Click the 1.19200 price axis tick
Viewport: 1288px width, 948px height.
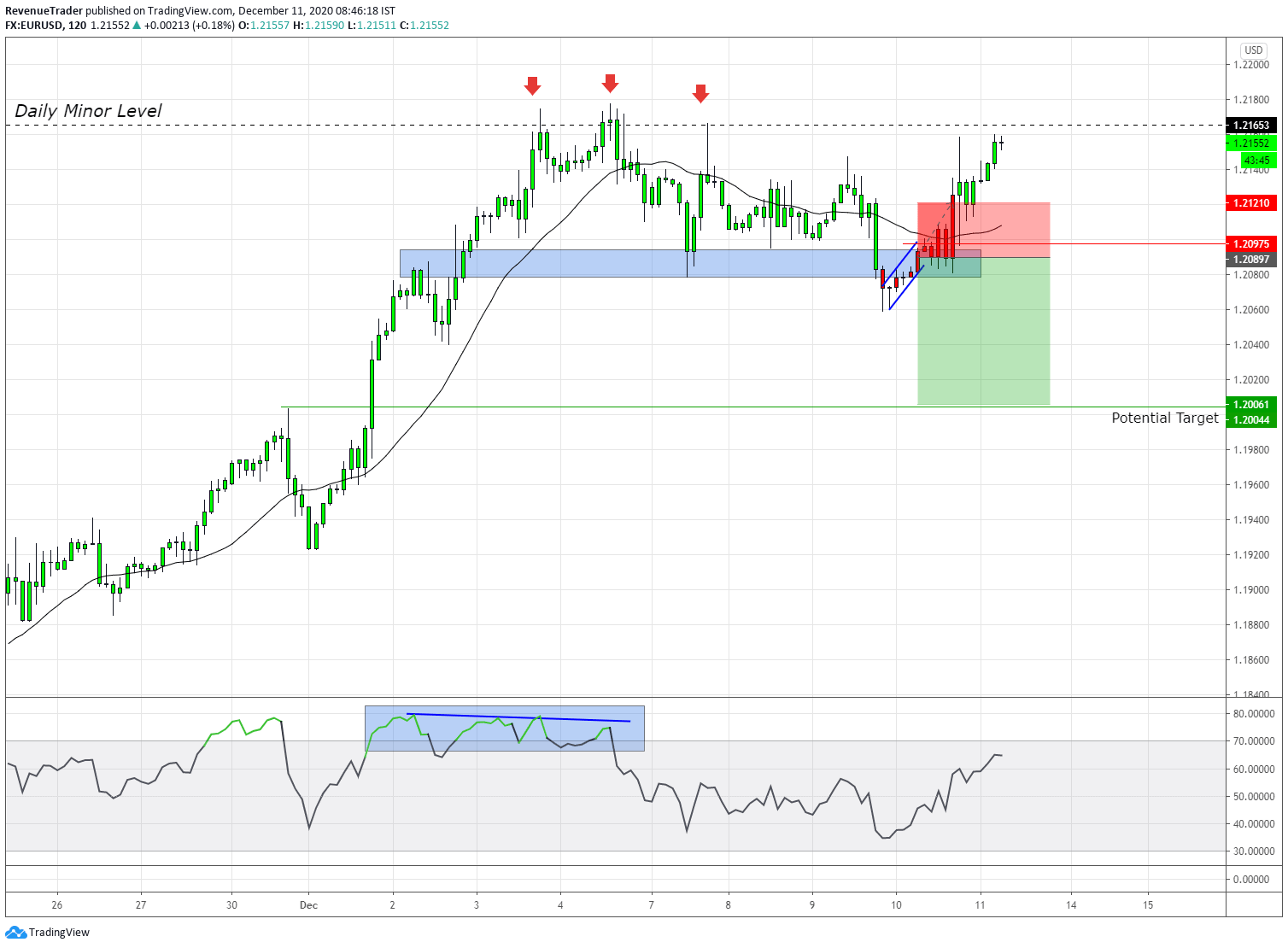[1251, 555]
